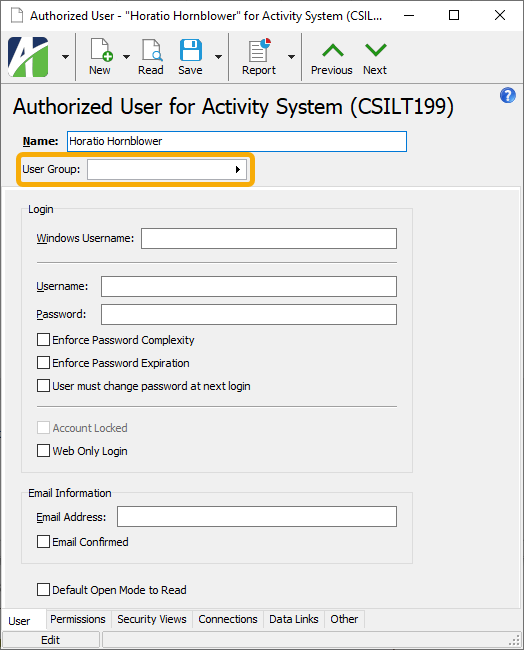Open the Report icon
The width and height of the screenshot is (524, 650).
259,50
